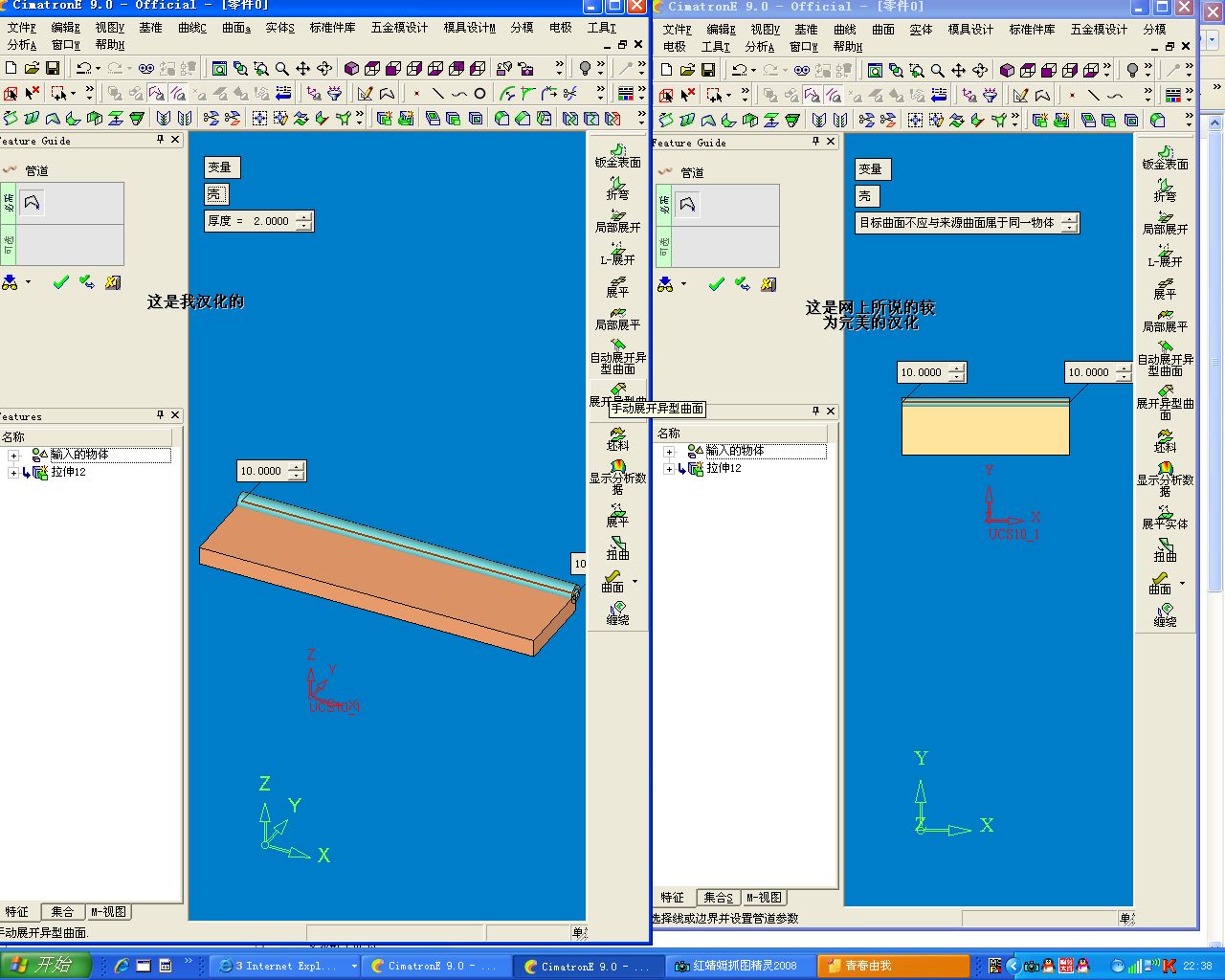Open 文件 menu in left window

tap(21, 28)
